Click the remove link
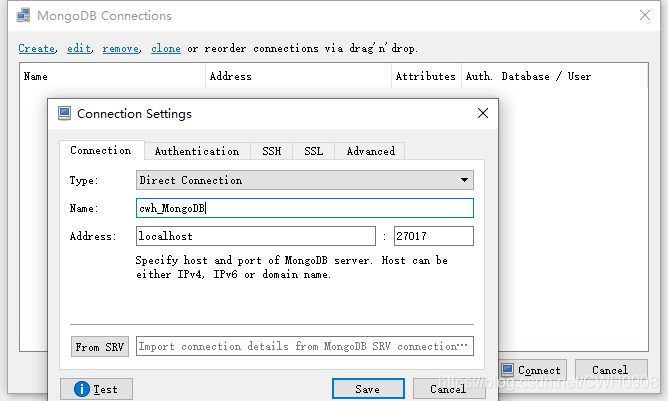The height and width of the screenshot is (401, 668). (x=121, y=49)
